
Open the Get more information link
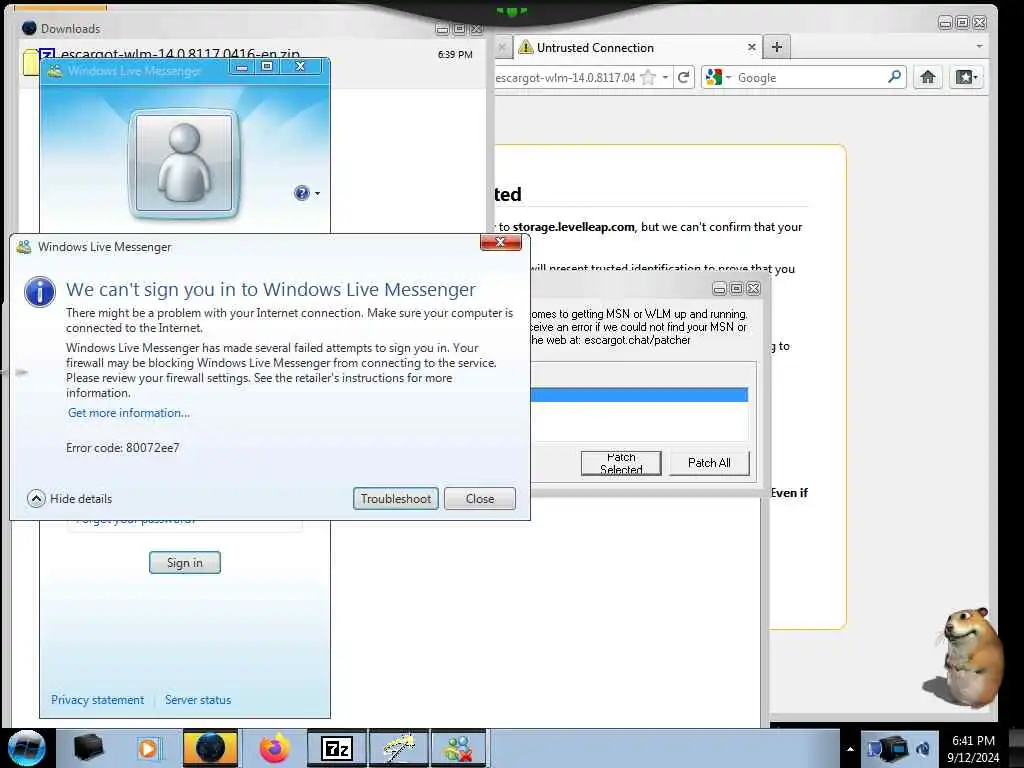(x=129, y=413)
